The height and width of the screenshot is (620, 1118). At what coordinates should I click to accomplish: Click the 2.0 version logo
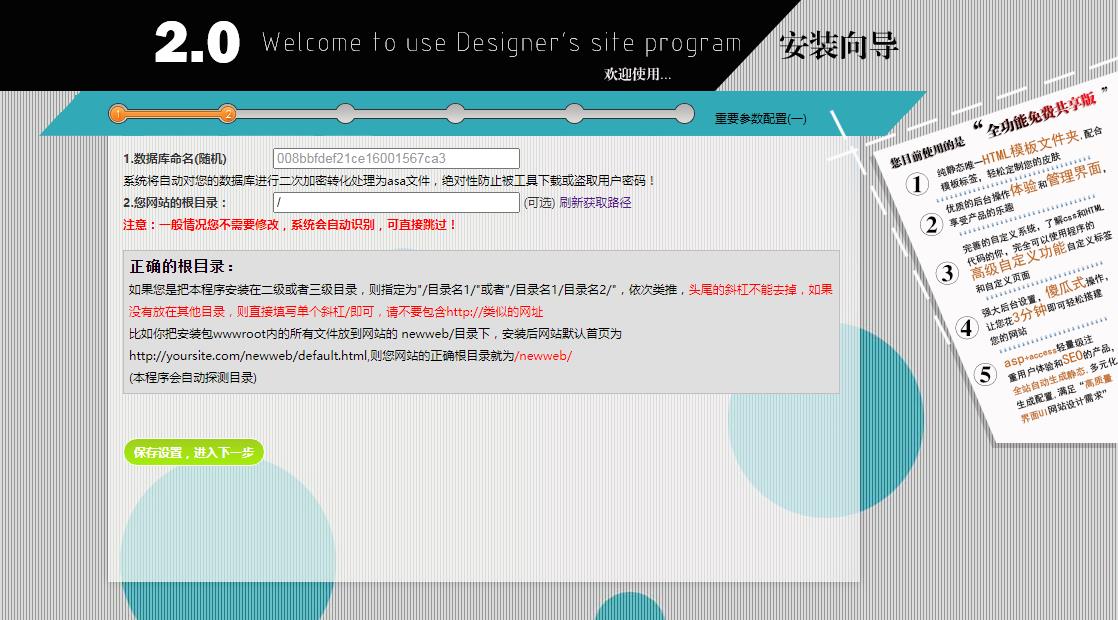point(197,42)
